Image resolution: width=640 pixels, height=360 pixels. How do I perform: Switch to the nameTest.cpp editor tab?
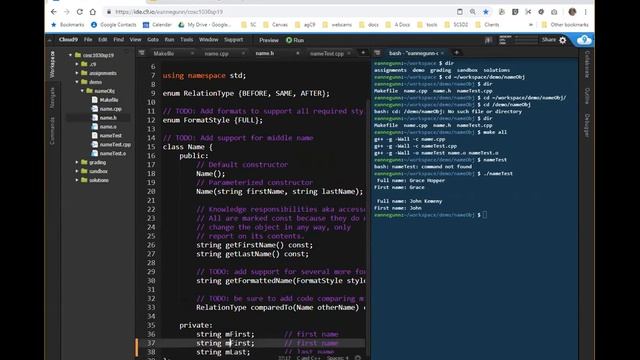coord(327,53)
